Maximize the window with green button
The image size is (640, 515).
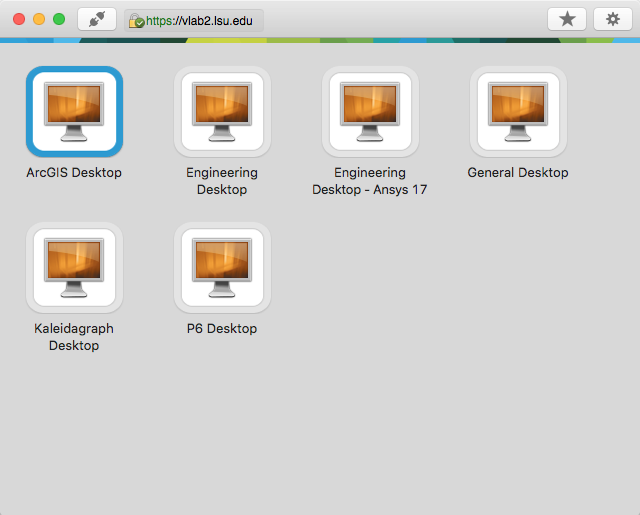59,19
